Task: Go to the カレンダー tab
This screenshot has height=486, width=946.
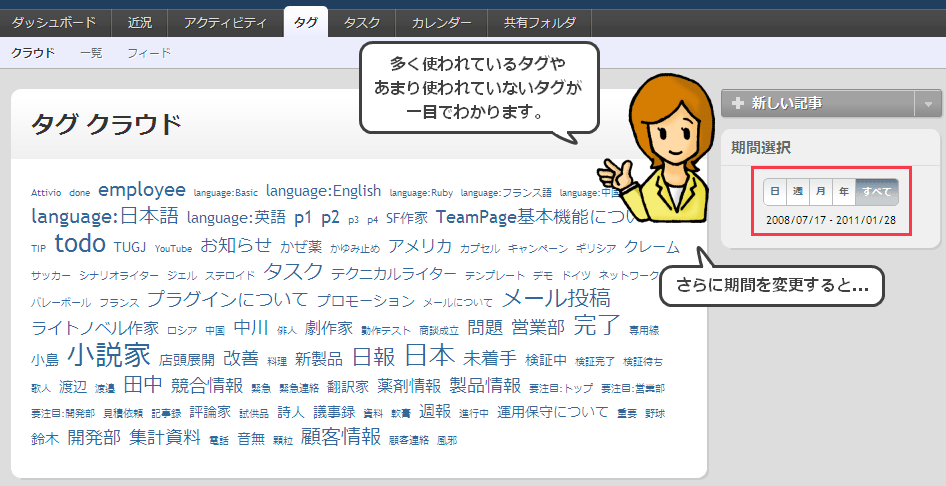Action: [441, 21]
